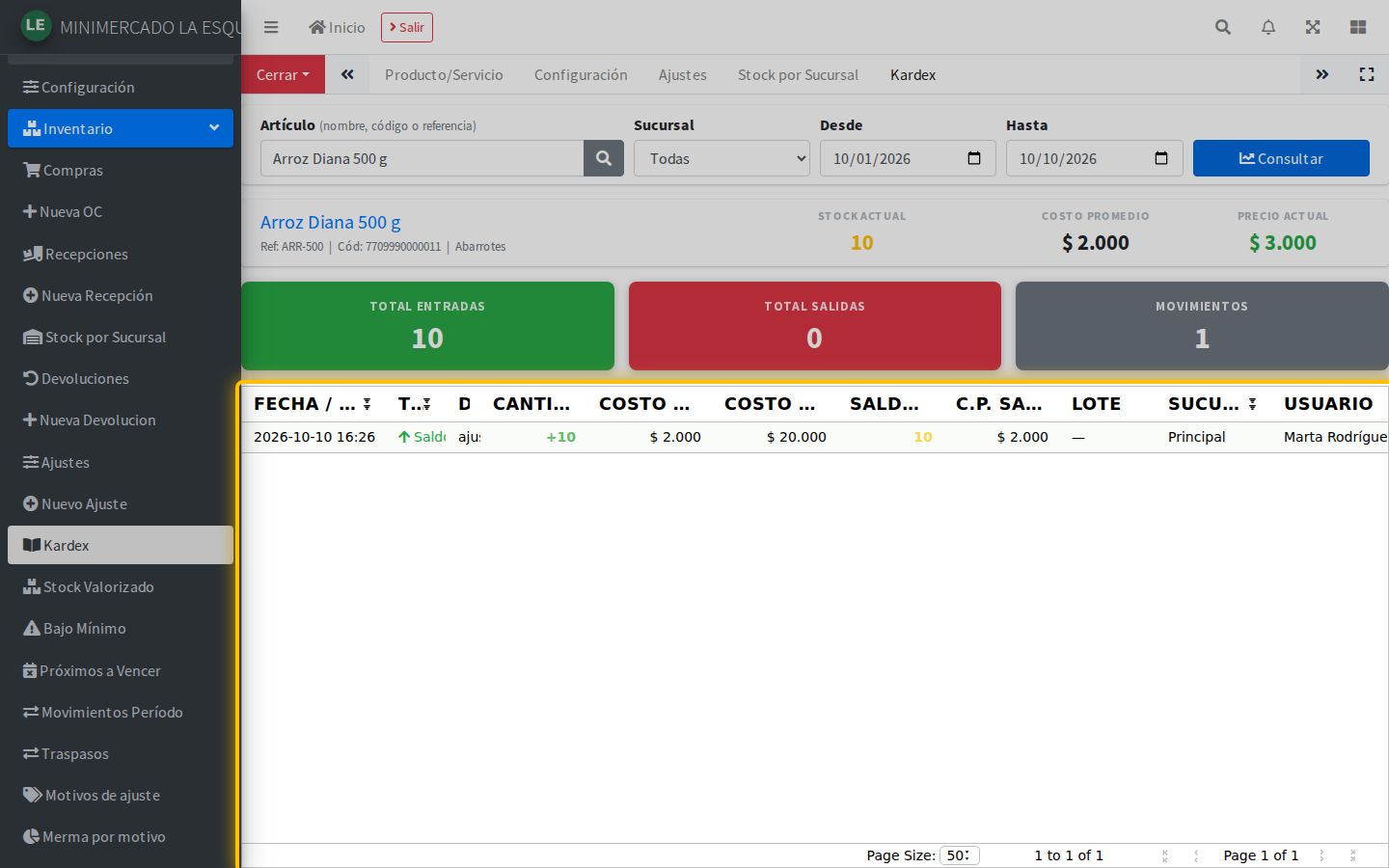Open notifications bell
The width and height of the screenshot is (1389, 868).
click(x=1268, y=27)
